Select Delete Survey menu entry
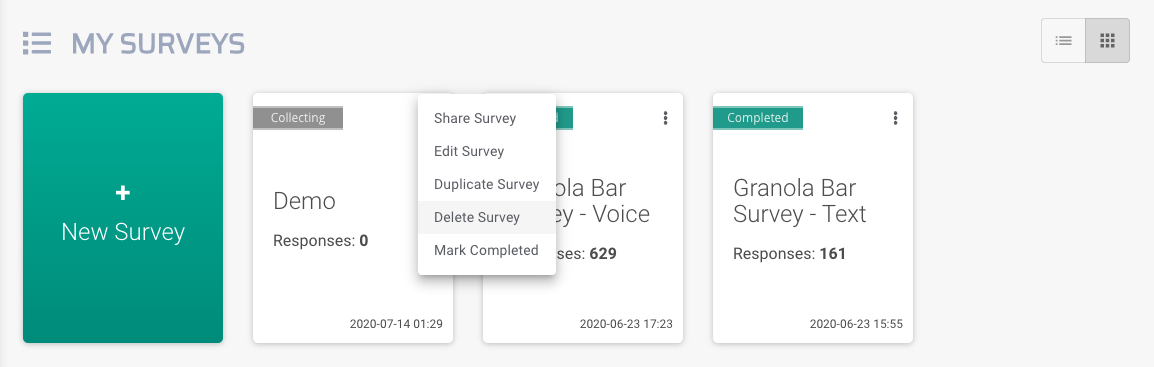This screenshot has width=1154, height=367. coord(486,217)
